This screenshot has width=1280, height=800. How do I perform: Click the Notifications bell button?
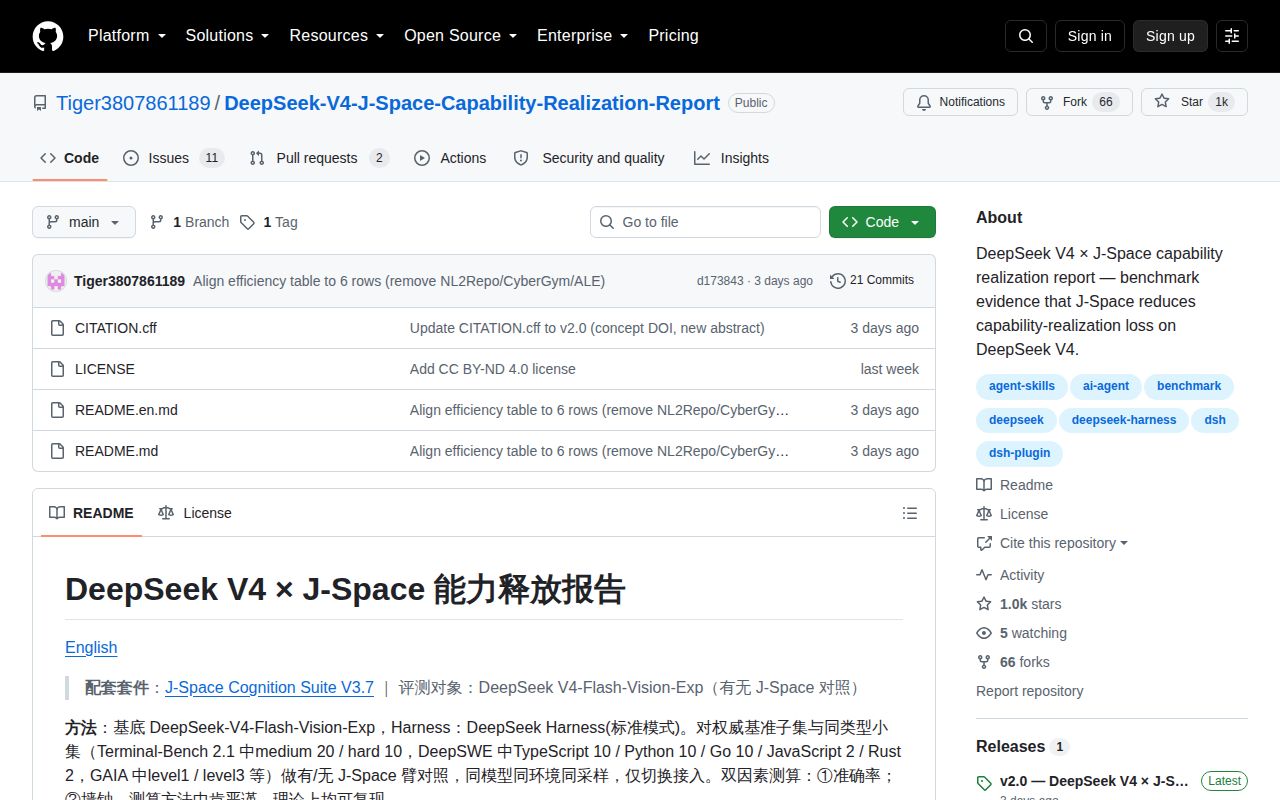tap(961, 102)
